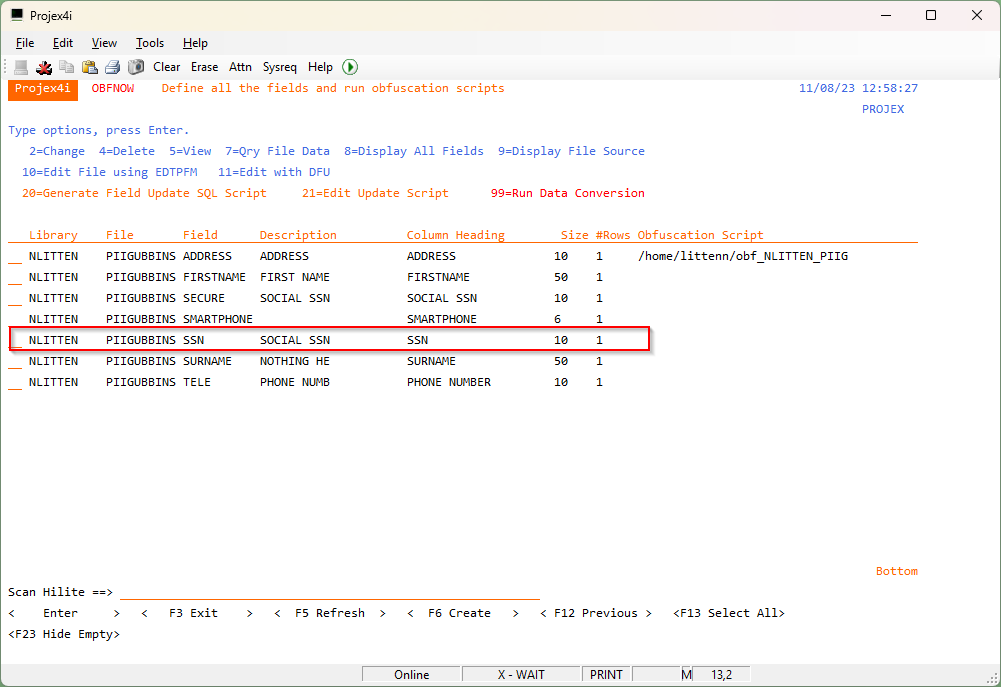The height and width of the screenshot is (687, 1001).
Task: Click F13 Select All button
Action: click(x=728, y=613)
